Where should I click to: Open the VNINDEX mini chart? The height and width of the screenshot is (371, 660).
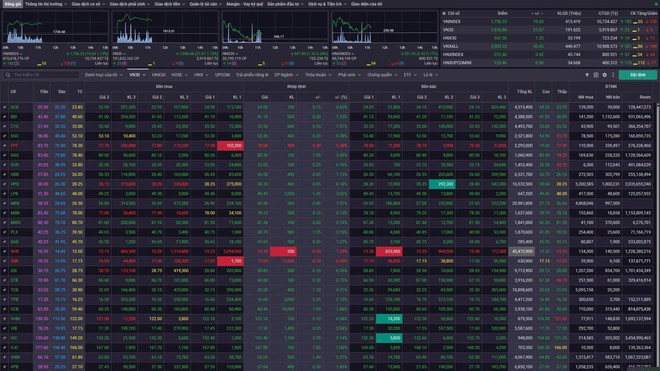tap(55, 28)
